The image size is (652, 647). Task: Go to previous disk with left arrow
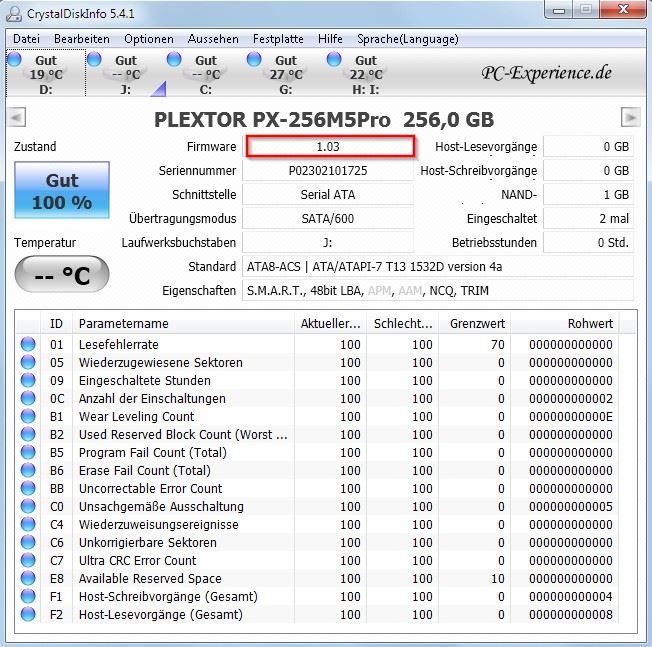[x=17, y=117]
